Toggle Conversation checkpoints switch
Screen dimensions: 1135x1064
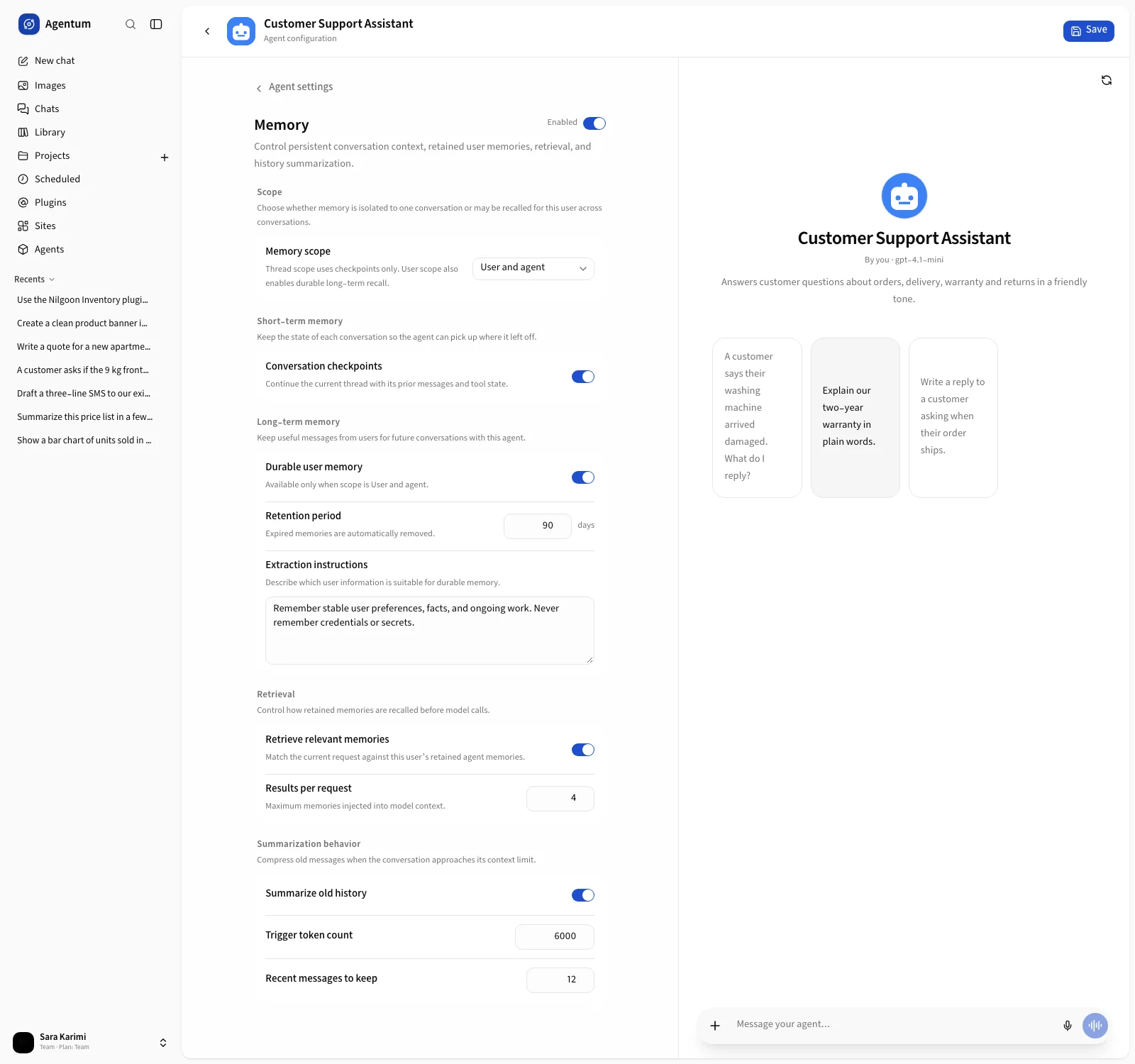pyautogui.click(x=583, y=377)
